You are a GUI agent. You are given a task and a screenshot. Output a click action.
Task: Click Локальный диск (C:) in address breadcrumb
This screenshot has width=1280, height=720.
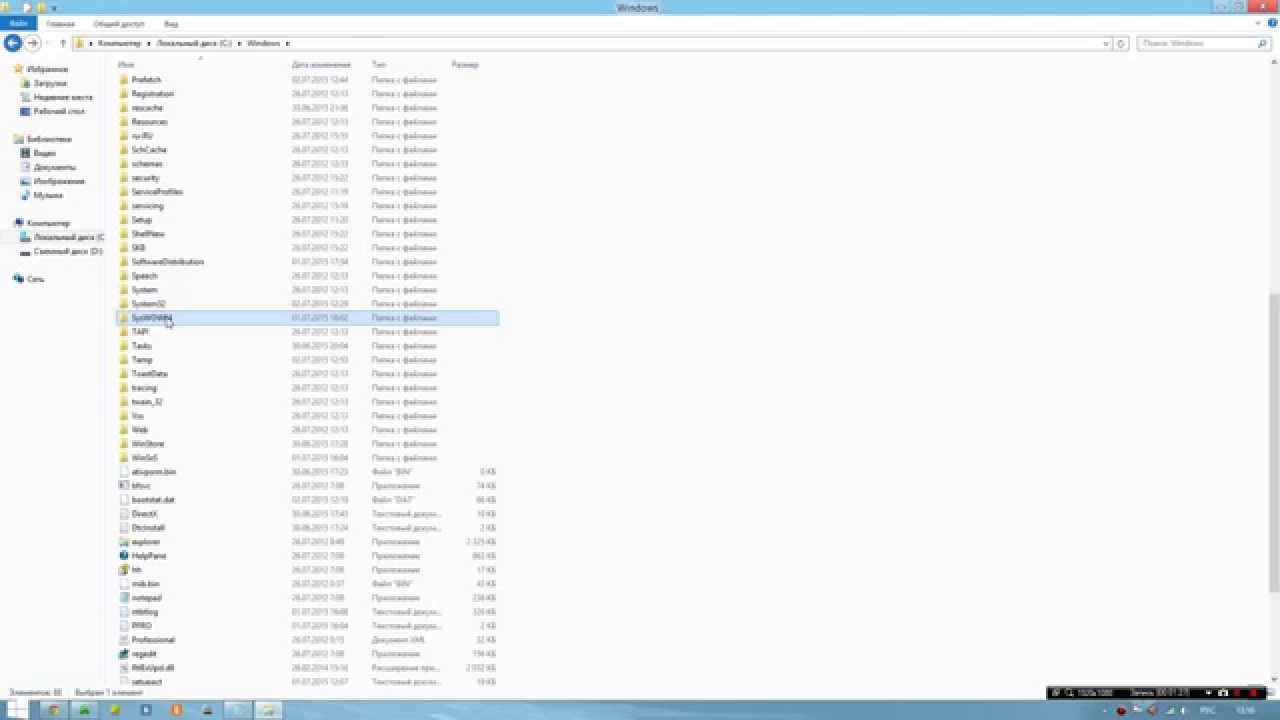tap(194, 43)
